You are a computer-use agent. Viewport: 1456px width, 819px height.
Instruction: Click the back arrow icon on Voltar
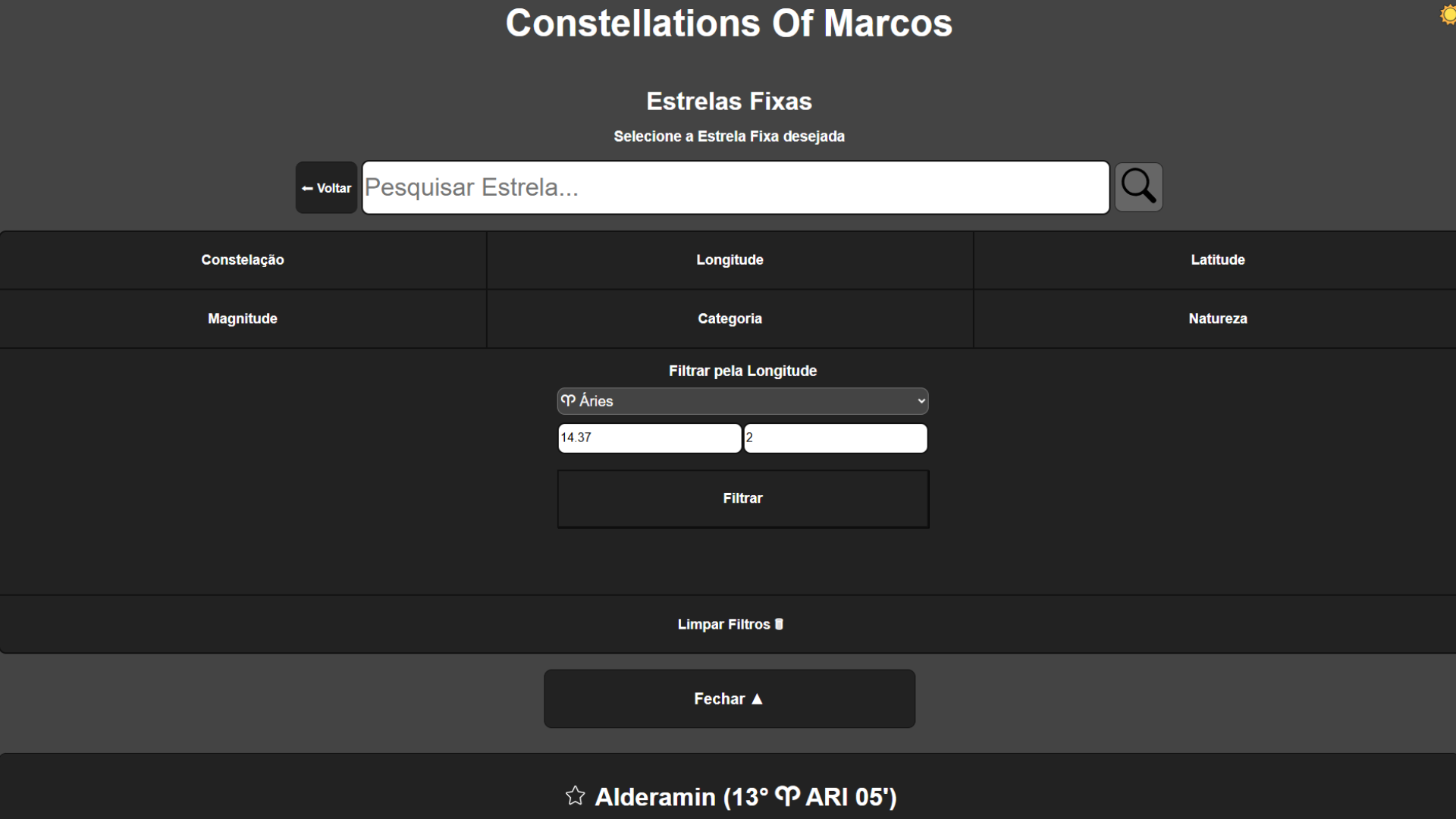[x=307, y=187]
